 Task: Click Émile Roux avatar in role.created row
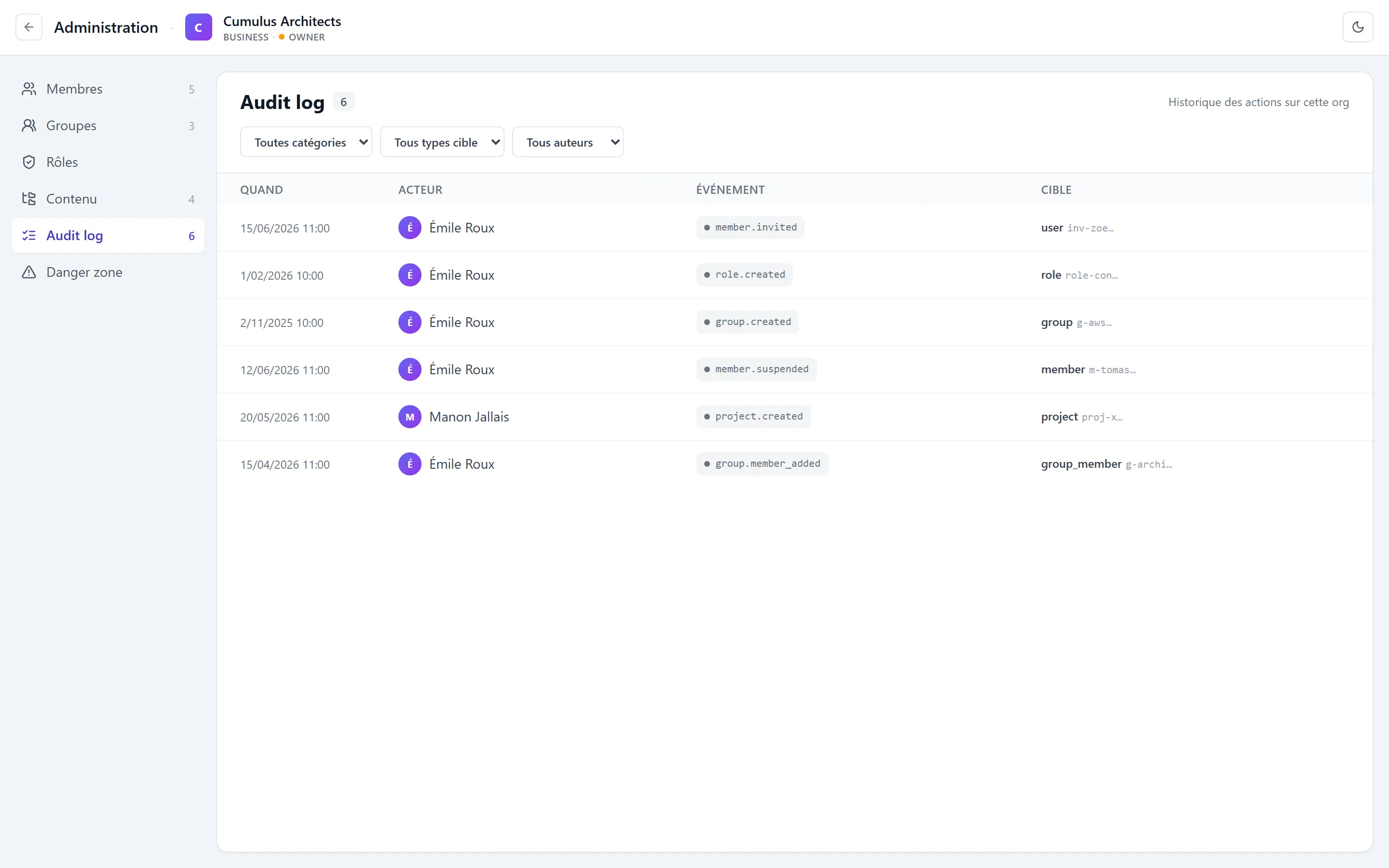tap(410, 275)
